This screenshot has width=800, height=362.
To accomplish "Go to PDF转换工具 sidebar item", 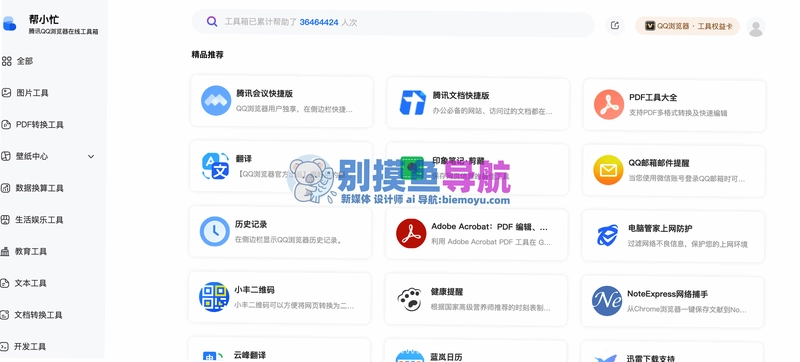I will tap(33, 124).
